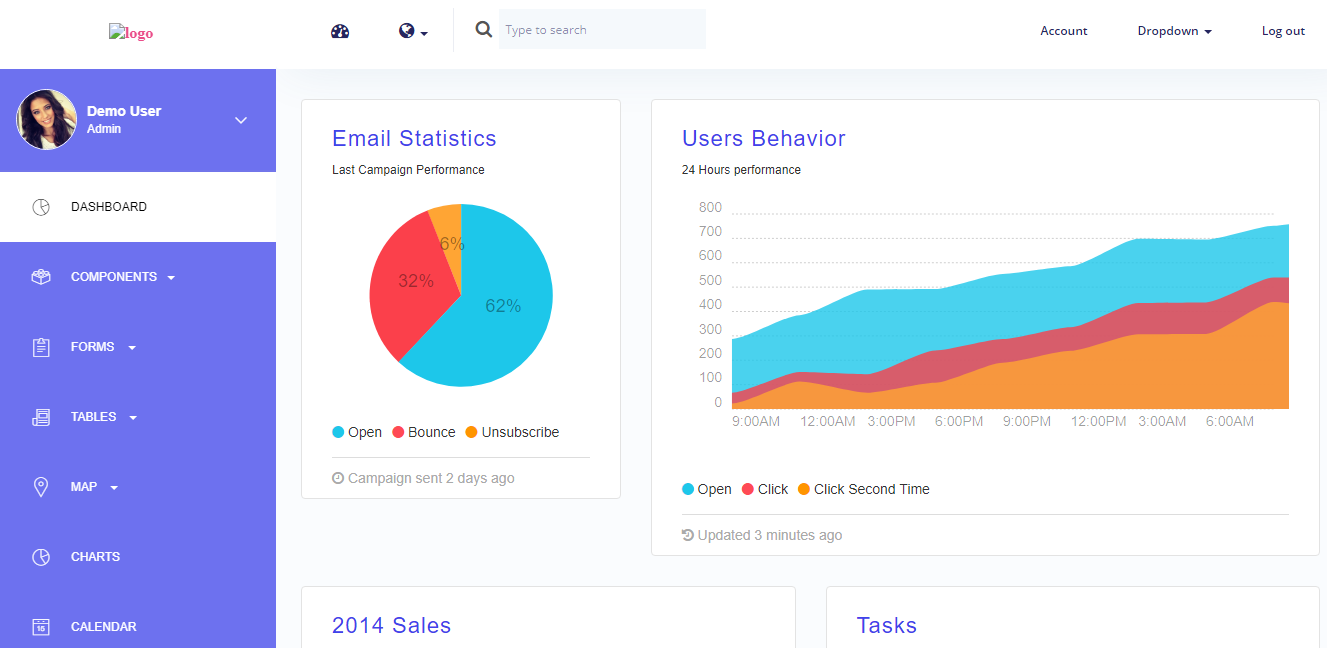Click the Email Statistics heading
Screen dimensions: 1327x648
(x=414, y=138)
